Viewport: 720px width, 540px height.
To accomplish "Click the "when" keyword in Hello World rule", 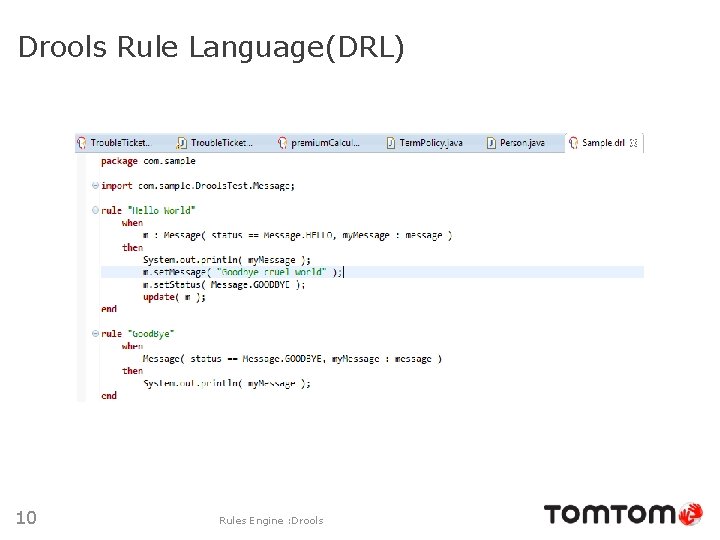I will (132, 223).
